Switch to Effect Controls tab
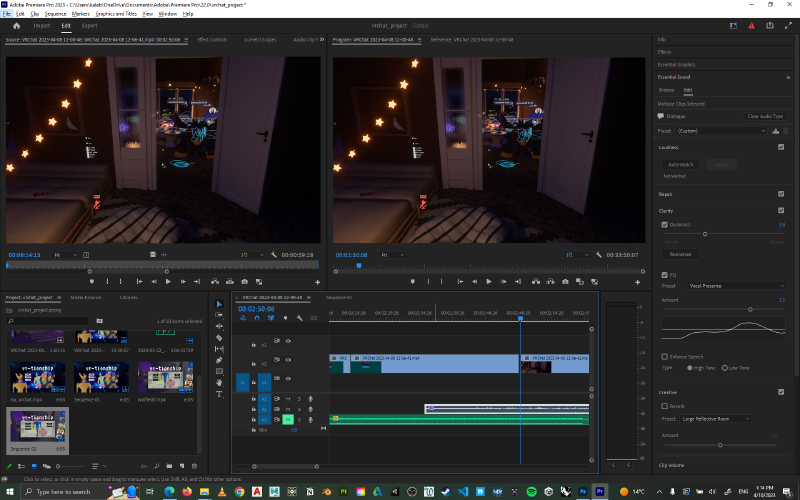This screenshot has width=800, height=500. pyautogui.click(x=212, y=39)
